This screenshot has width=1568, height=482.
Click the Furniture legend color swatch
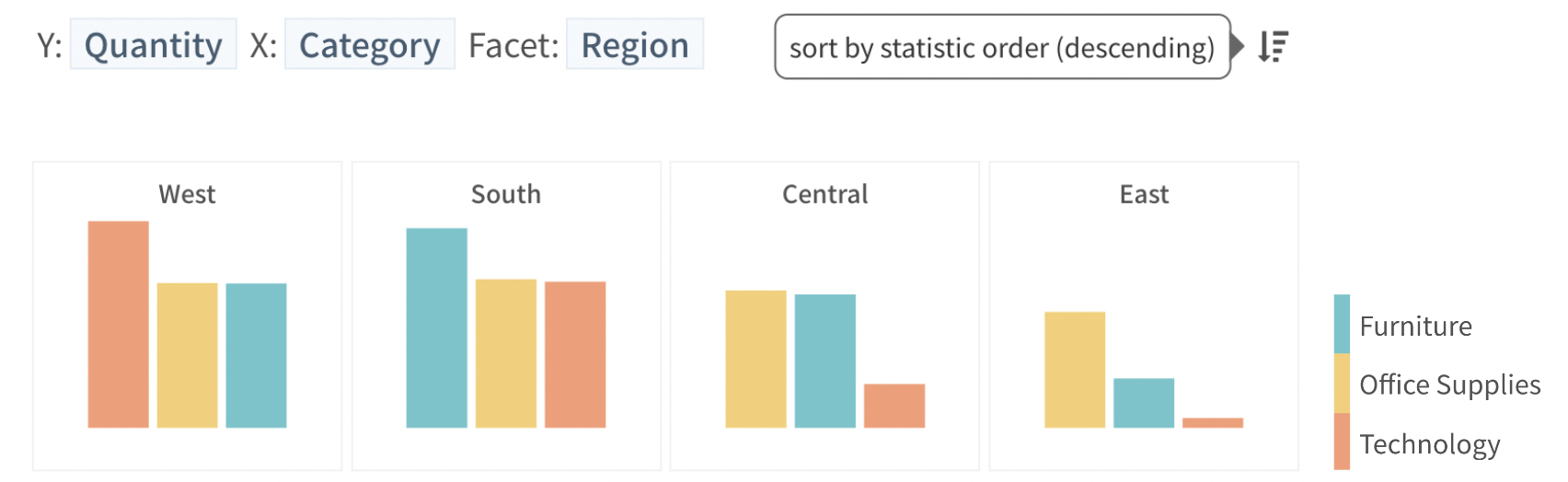1342,324
